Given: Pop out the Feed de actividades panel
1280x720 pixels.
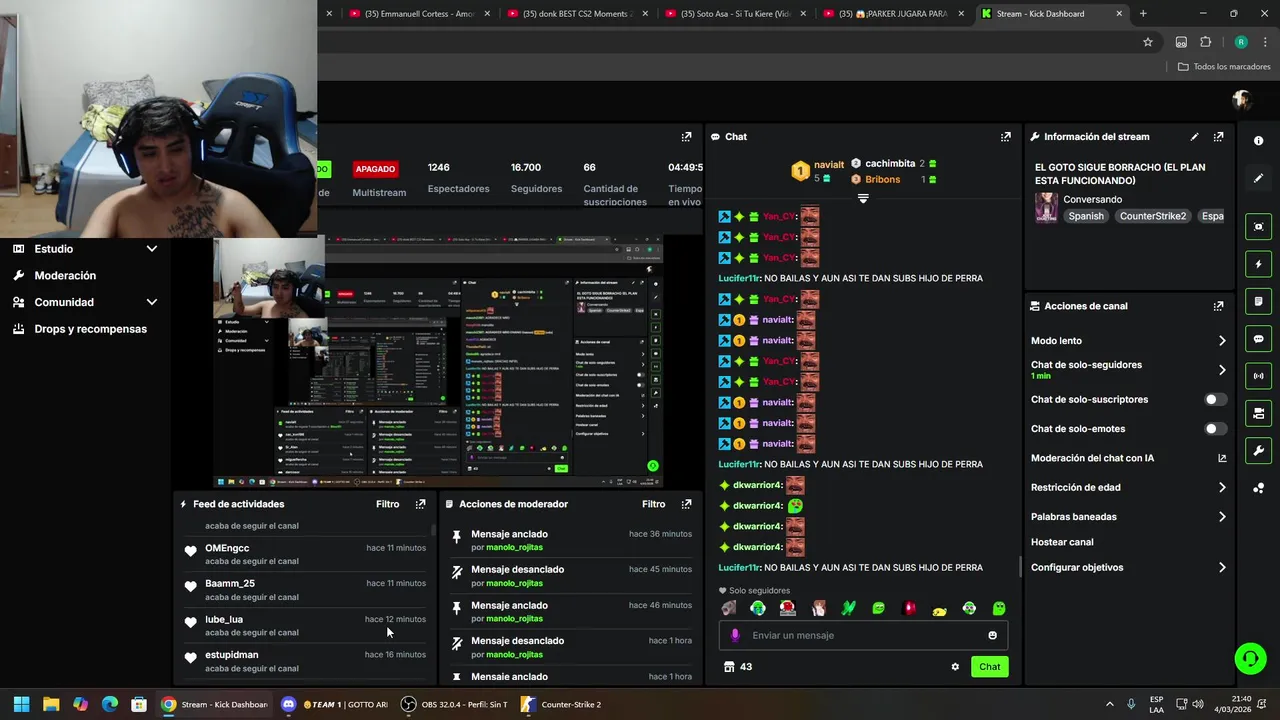Looking at the screenshot, I should (x=420, y=504).
